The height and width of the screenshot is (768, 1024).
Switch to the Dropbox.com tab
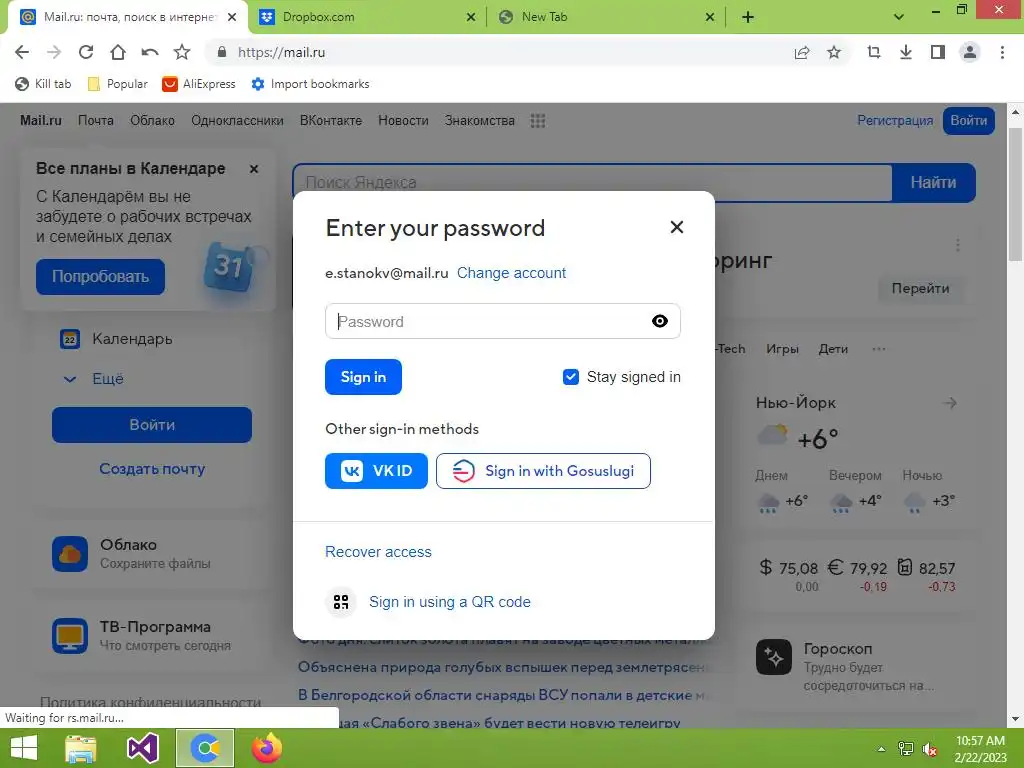[366, 17]
